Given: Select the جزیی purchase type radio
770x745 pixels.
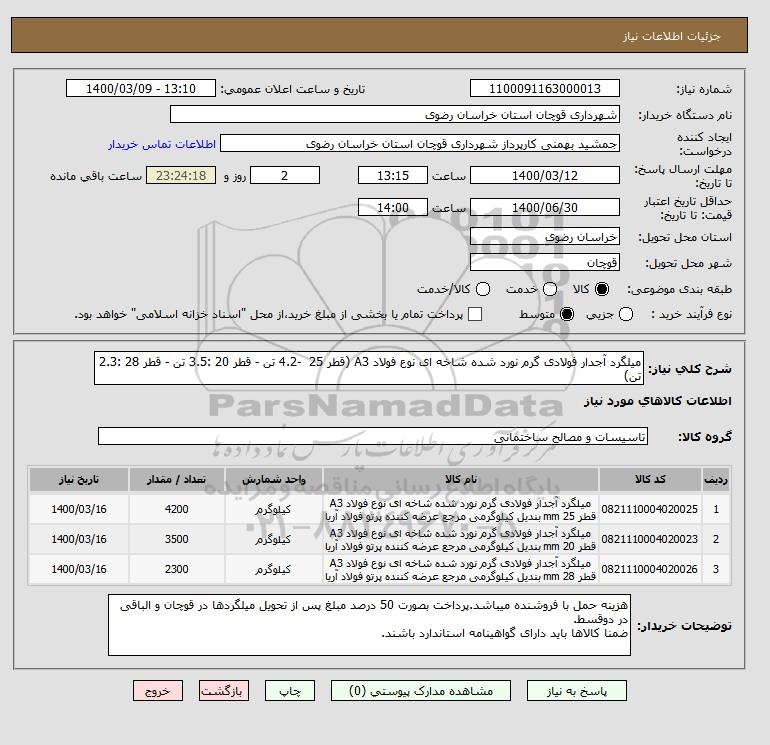Looking at the screenshot, I should [x=626, y=314].
